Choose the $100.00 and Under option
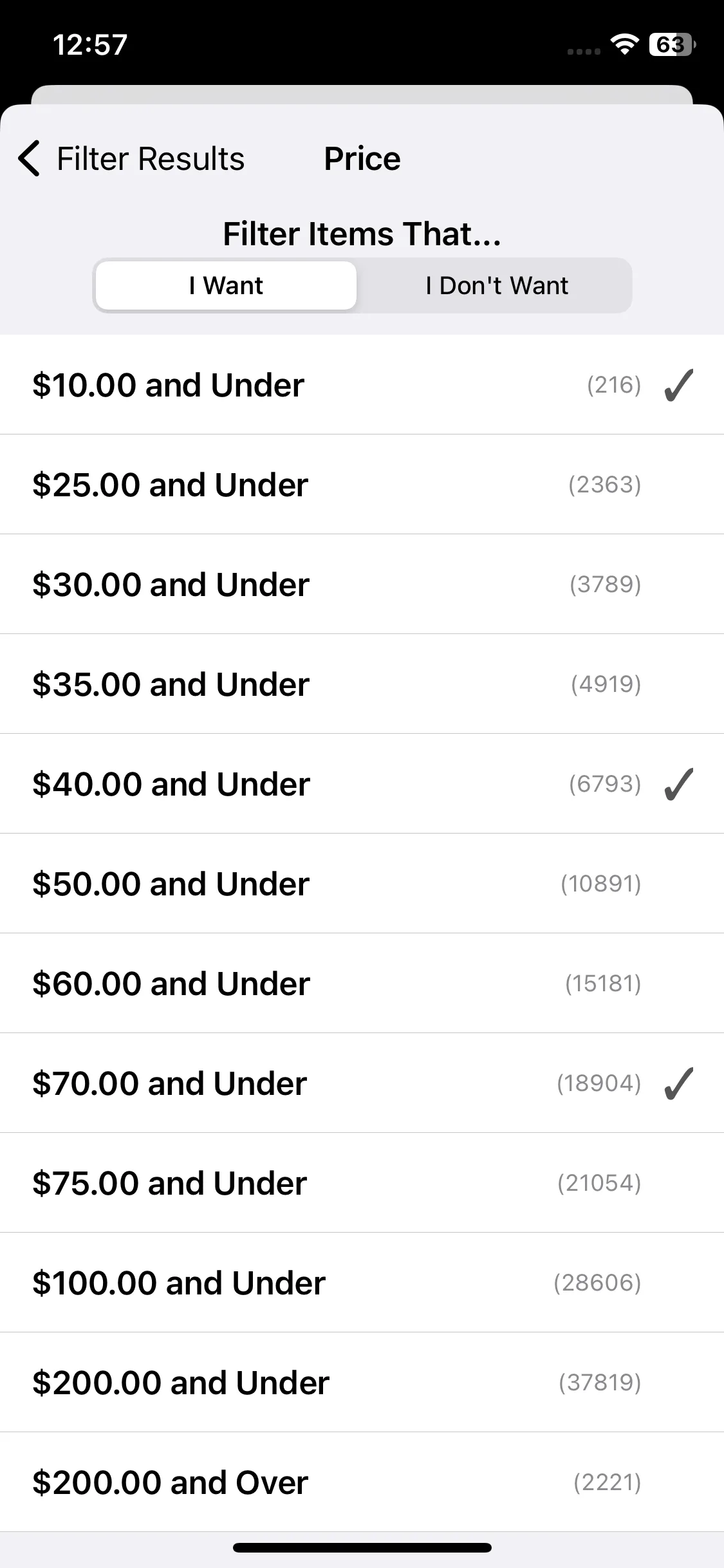The height and width of the screenshot is (1568, 724). [362, 1283]
